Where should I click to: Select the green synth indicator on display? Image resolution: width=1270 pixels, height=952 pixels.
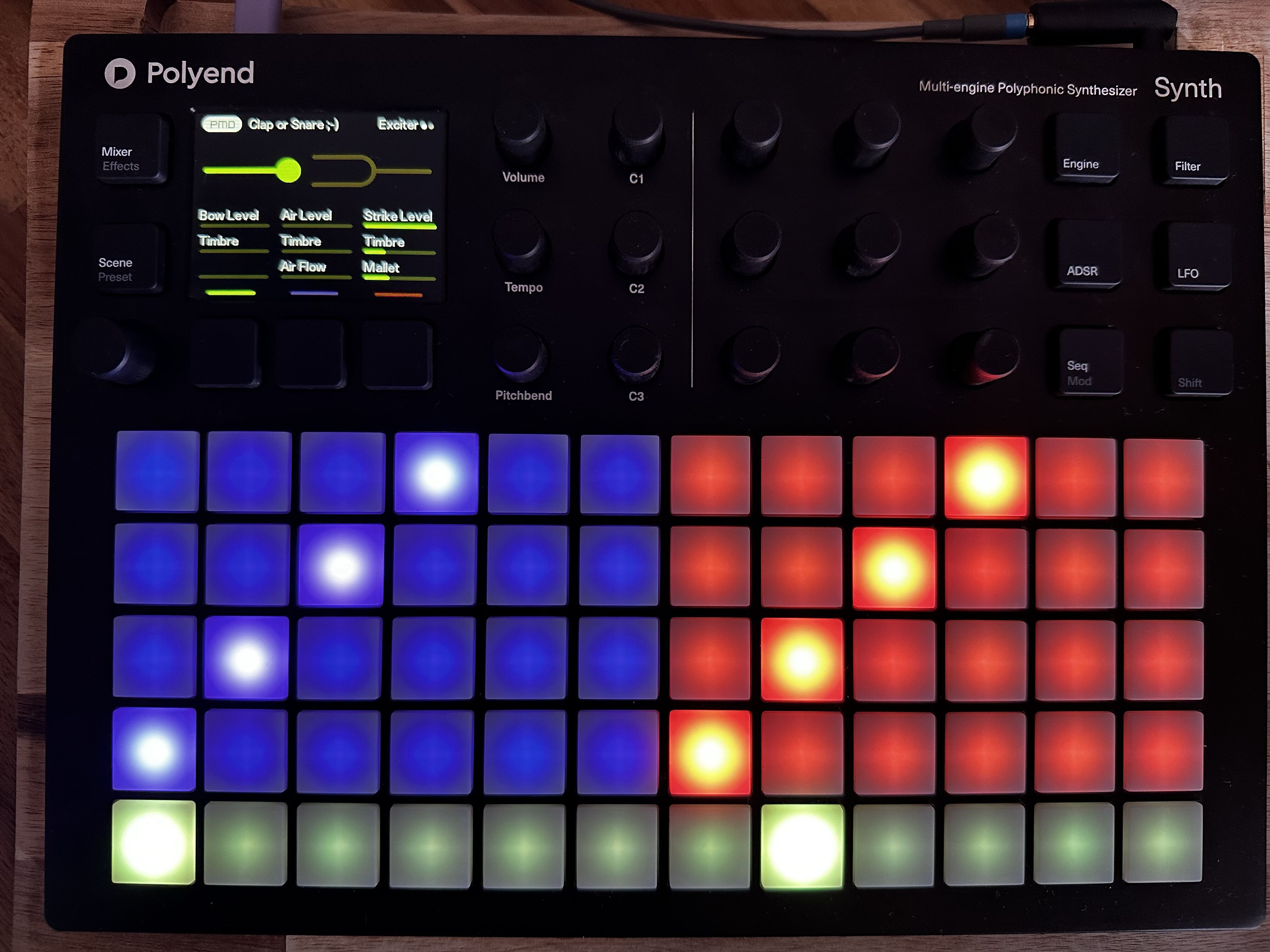tap(230, 293)
